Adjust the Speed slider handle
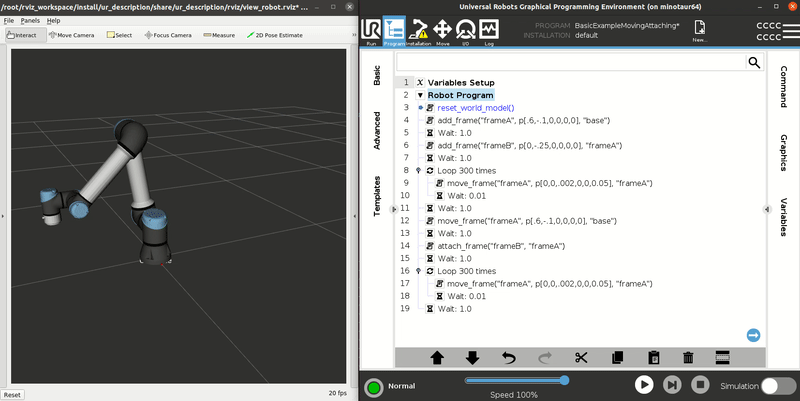The image size is (800, 401). [564, 380]
